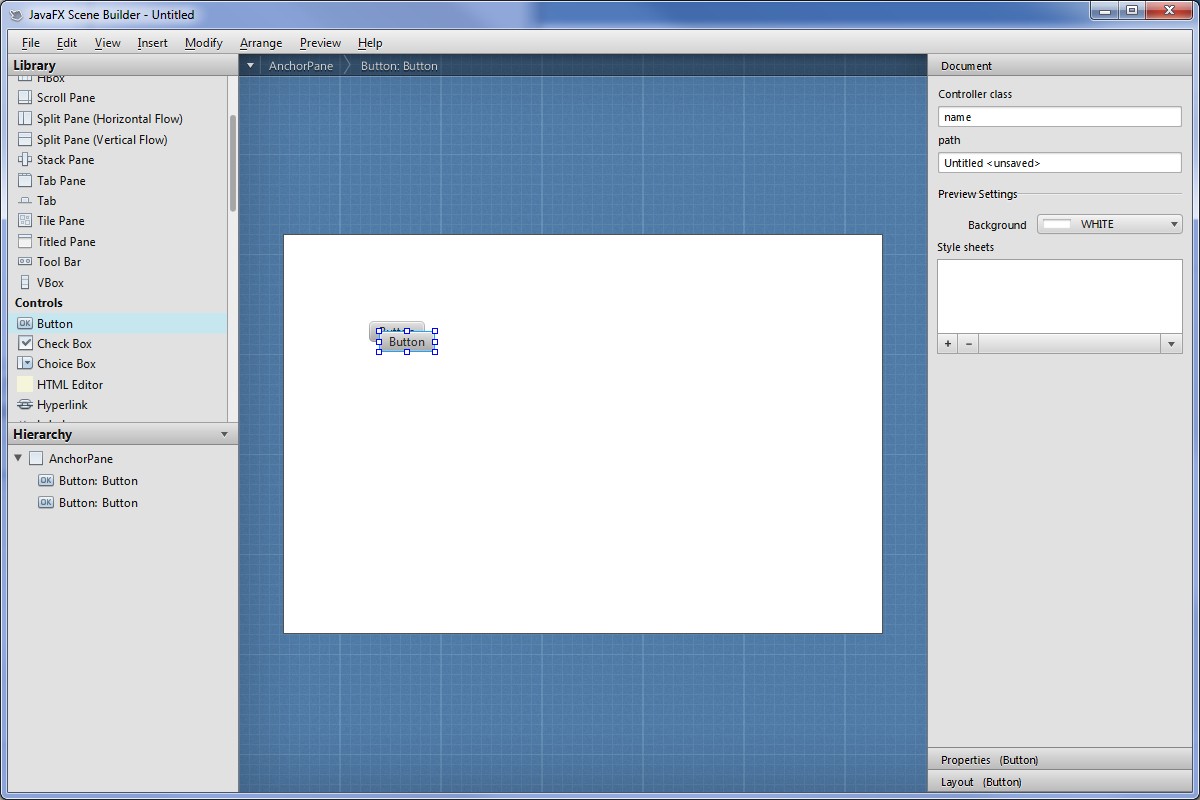Screen dimensions: 1200x800
Task: Click the Hyperlink control icon
Action: tap(25, 405)
